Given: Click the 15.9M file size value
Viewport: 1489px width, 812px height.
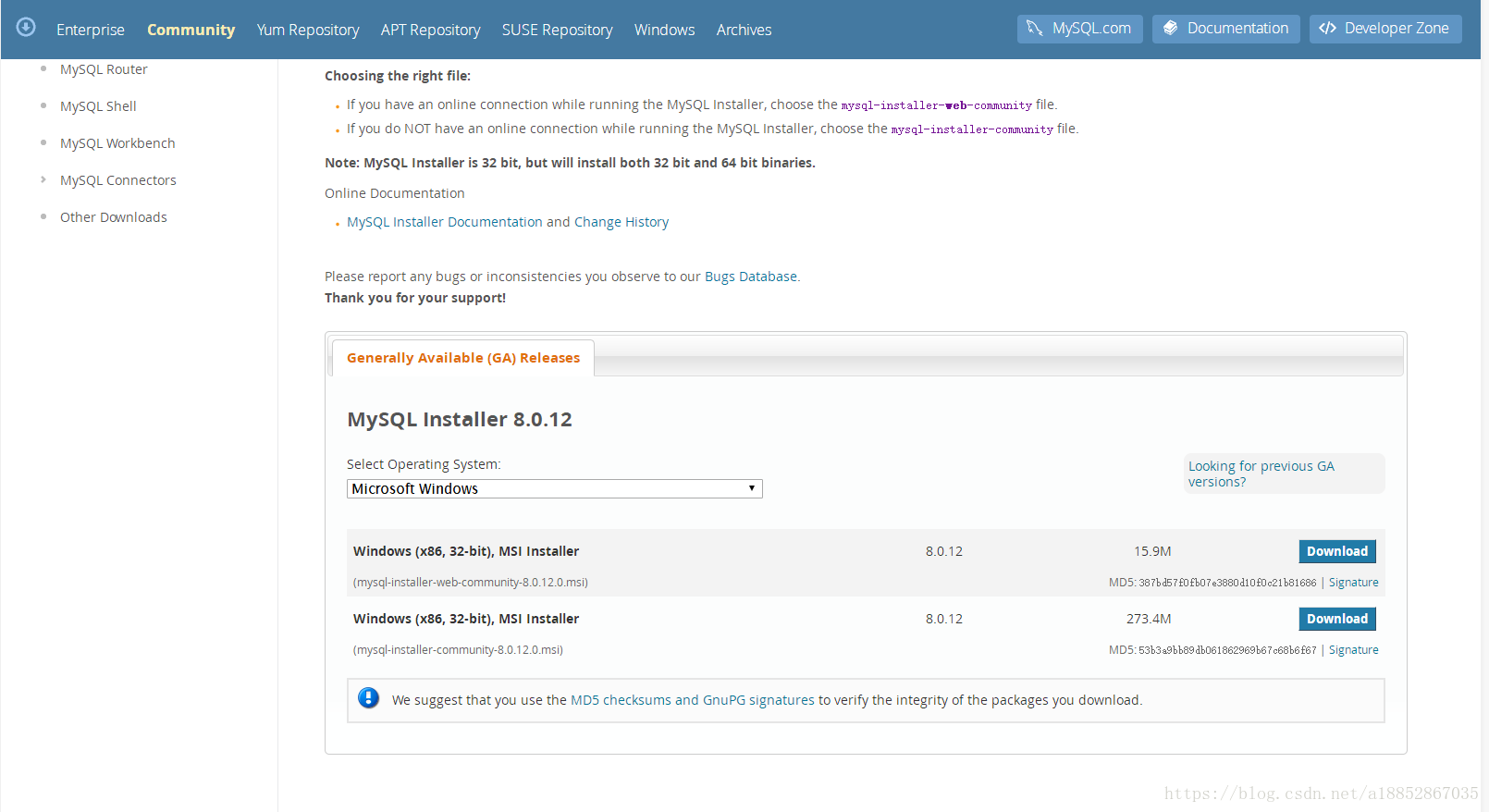Looking at the screenshot, I should [x=1152, y=551].
